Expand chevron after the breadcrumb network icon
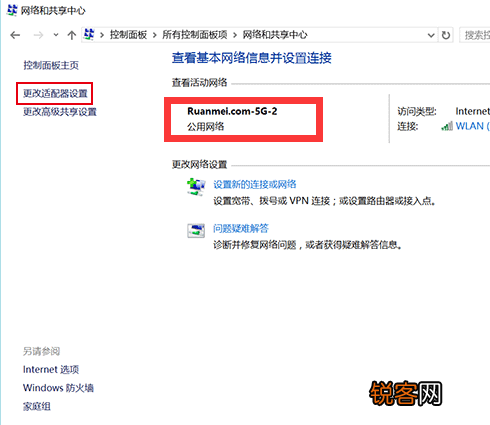The width and height of the screenshot is (490, 425). pos(102,35)
